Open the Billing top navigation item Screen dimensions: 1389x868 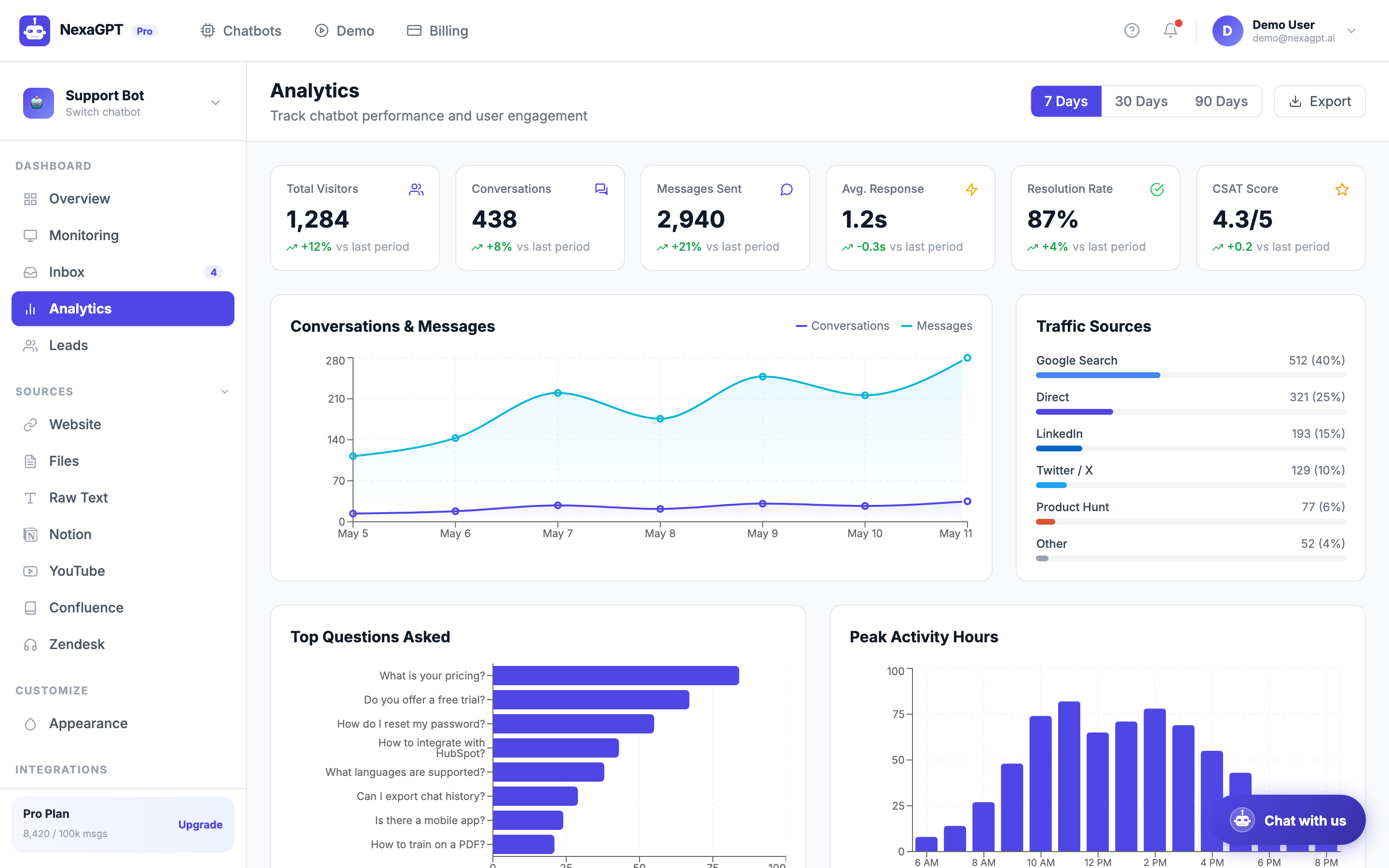437,30
